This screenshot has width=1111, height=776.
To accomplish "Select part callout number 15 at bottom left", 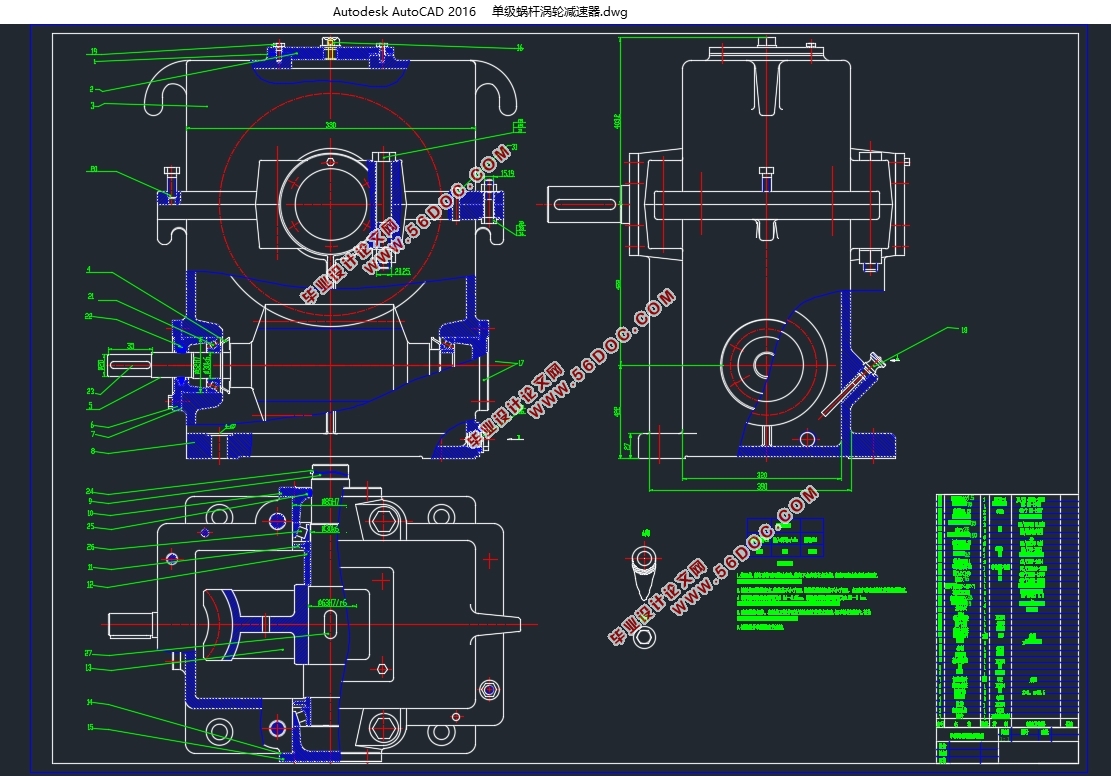I will [89, 727].
